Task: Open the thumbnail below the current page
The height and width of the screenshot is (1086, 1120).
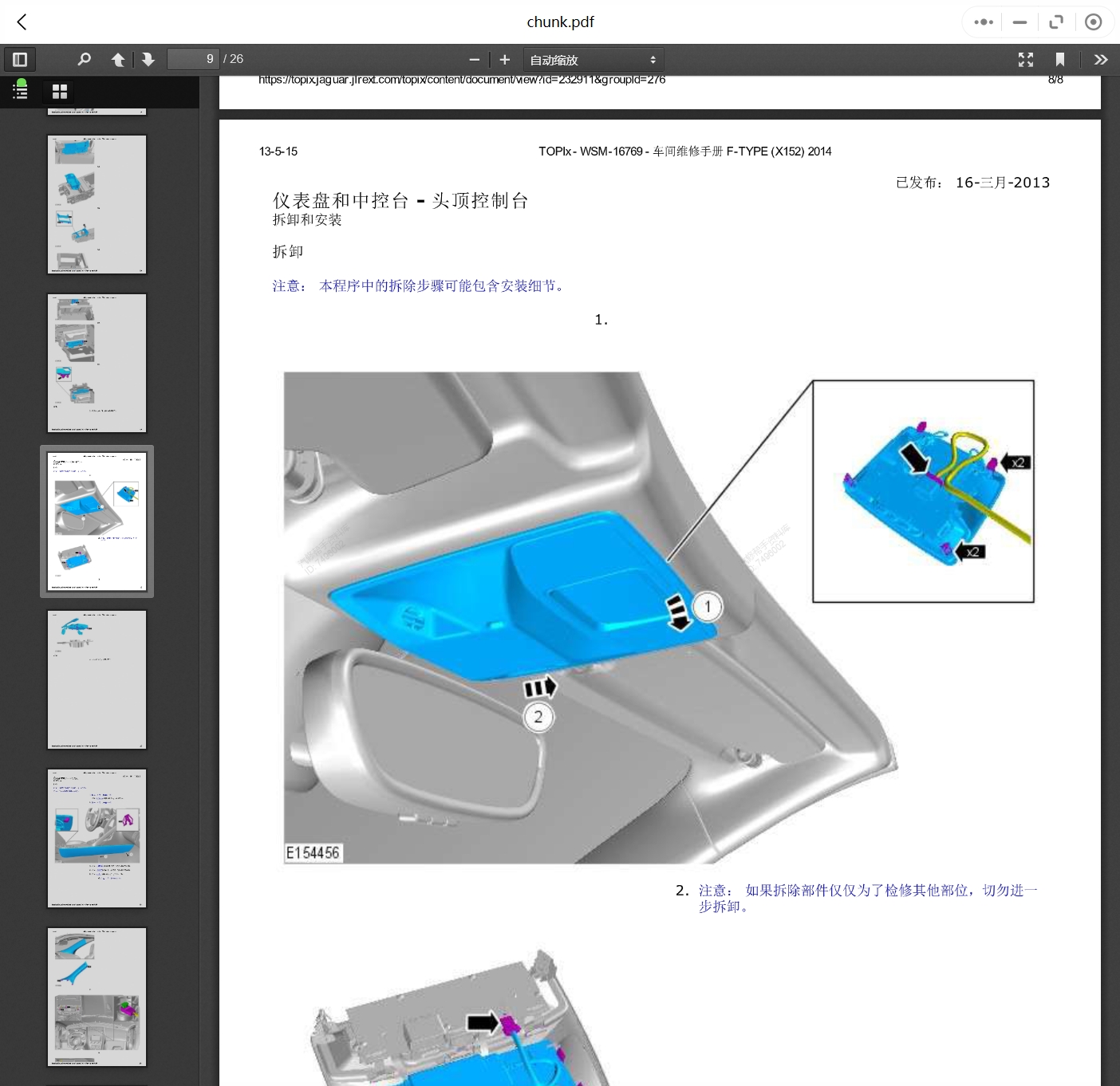Action: tap(97, 679)
